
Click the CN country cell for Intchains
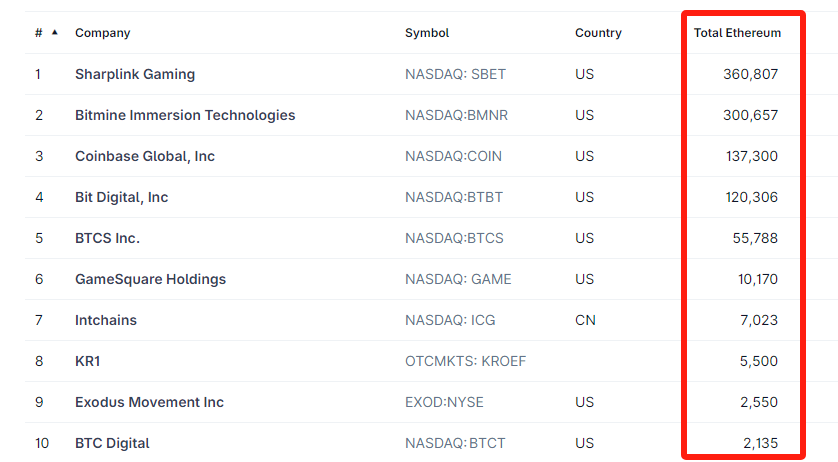coord(585,320)
